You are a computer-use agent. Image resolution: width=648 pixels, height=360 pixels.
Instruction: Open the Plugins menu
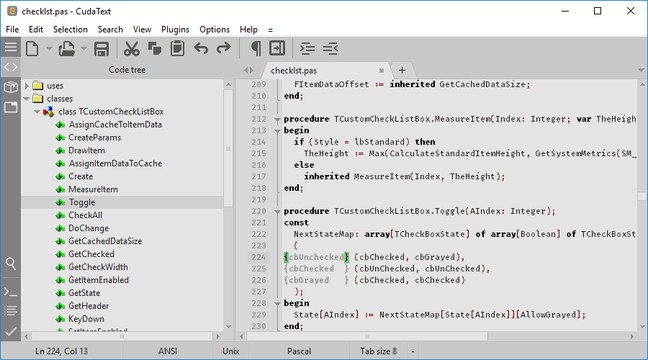(175, 29)
